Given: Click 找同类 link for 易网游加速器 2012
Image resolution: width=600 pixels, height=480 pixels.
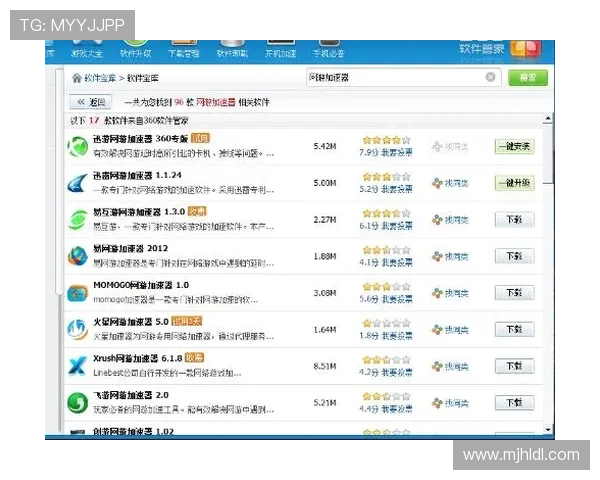Looking at the screenshot, I should pos(449,256).
